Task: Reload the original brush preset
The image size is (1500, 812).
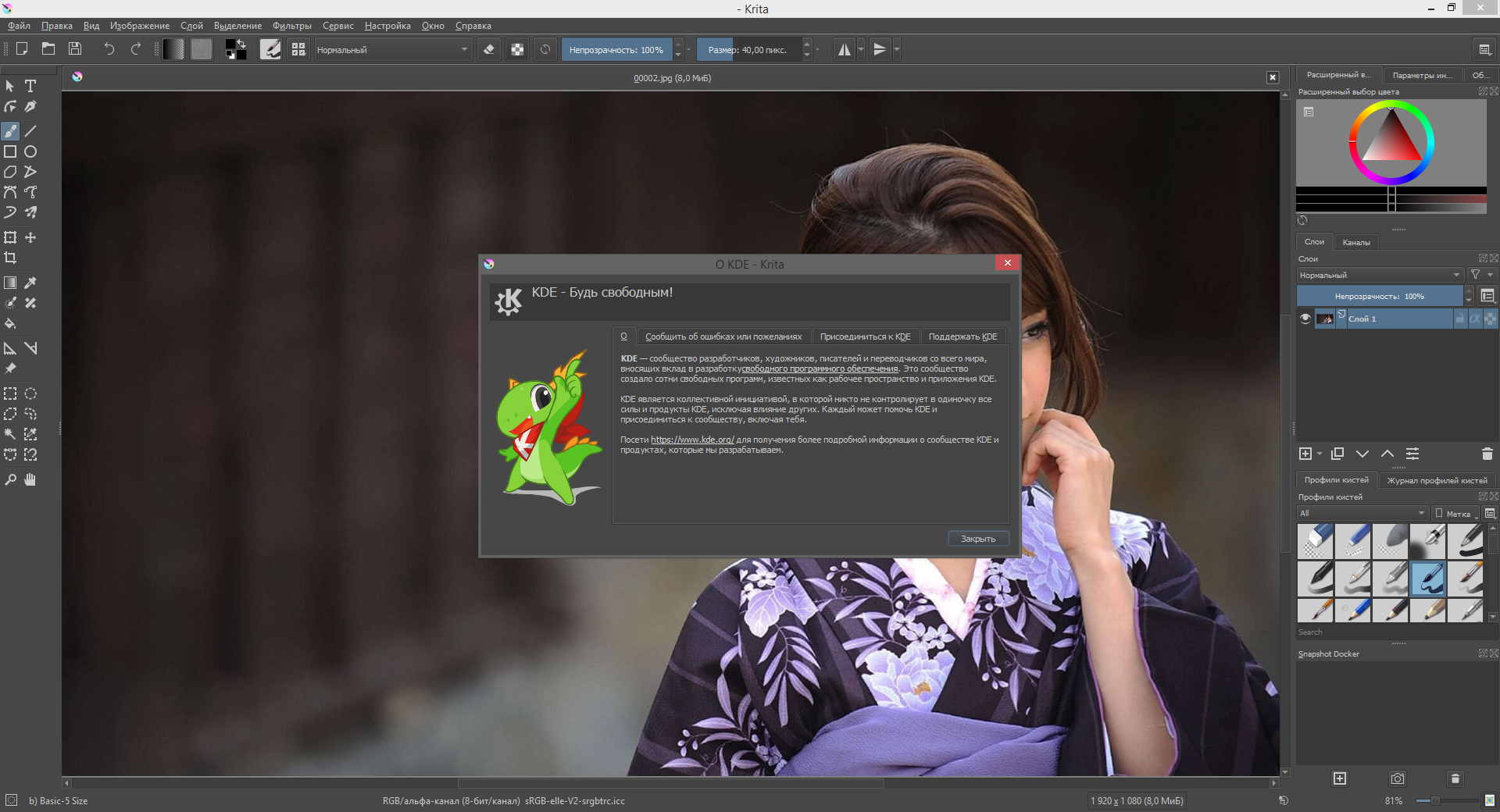Action: pyautogui.click(x=545, y=49)
